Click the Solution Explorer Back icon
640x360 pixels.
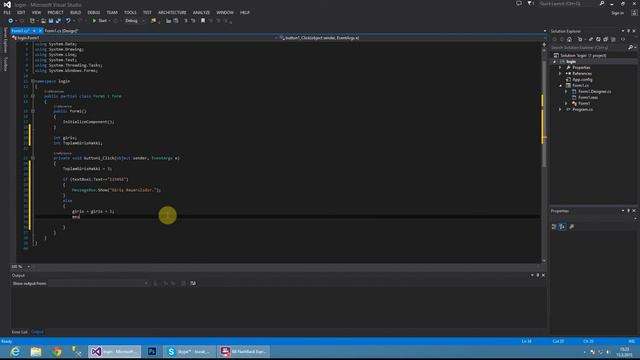pos(554,39)
